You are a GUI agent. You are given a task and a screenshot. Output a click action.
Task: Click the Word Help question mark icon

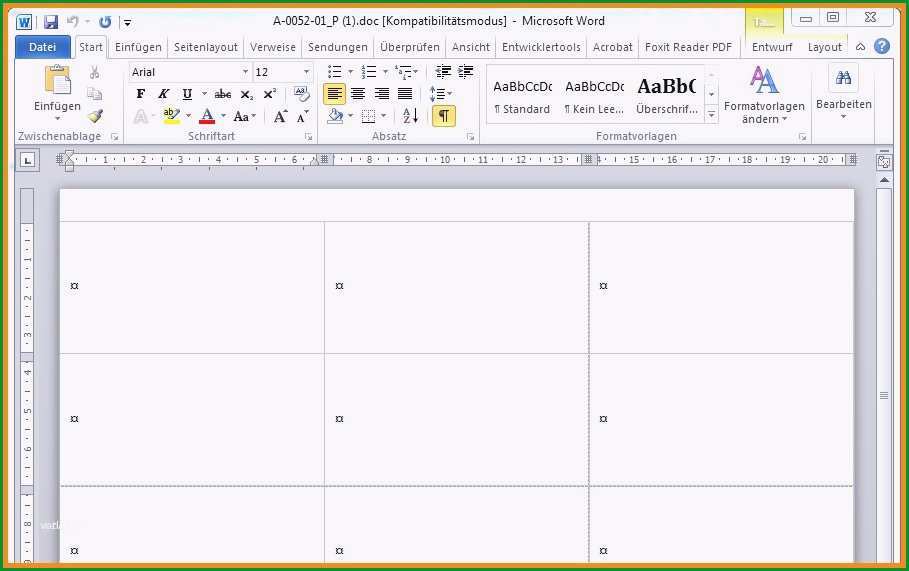[882, 46]
